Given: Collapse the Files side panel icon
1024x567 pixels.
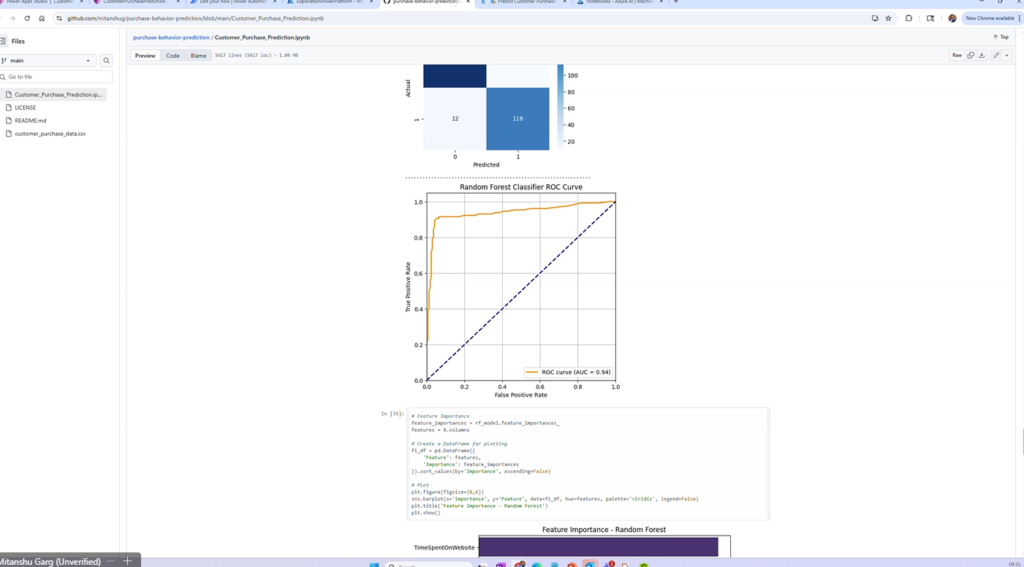Looking at the screenshot, I should click(x=4, y=41).
